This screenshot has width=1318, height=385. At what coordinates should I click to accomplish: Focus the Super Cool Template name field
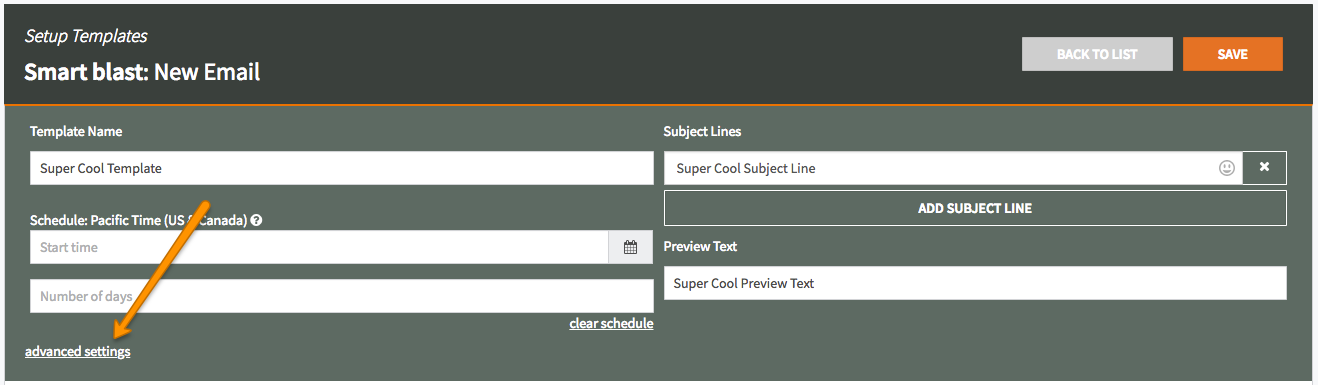[341, 168]
